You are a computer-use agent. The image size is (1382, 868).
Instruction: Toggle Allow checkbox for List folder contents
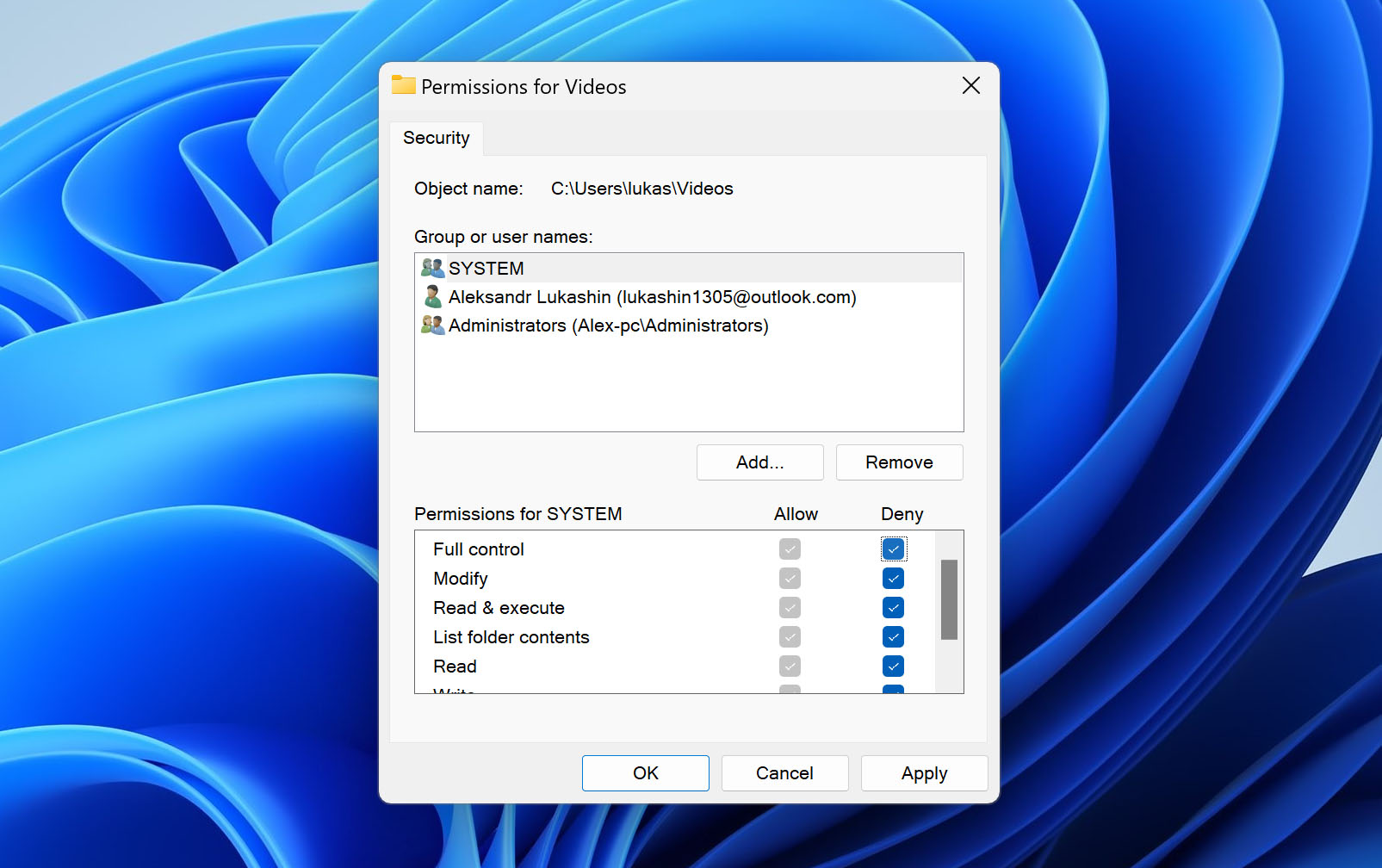click(790, 637)
